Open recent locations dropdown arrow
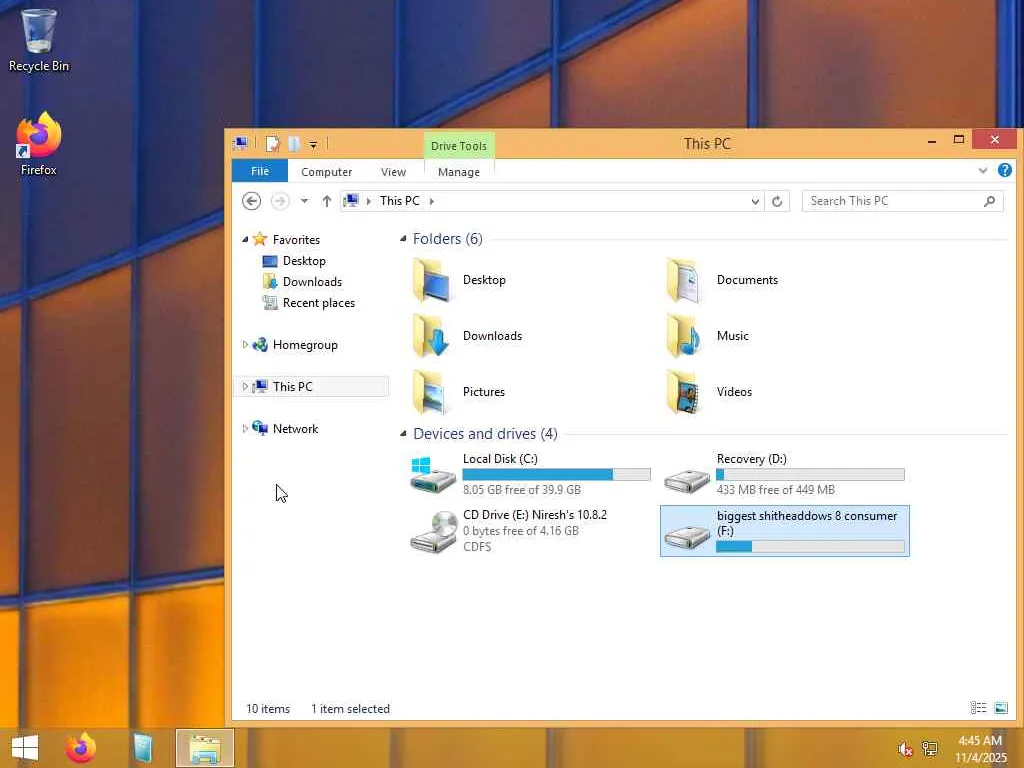This screenshot has width=1024, height=768. click(x=304, y=201)
